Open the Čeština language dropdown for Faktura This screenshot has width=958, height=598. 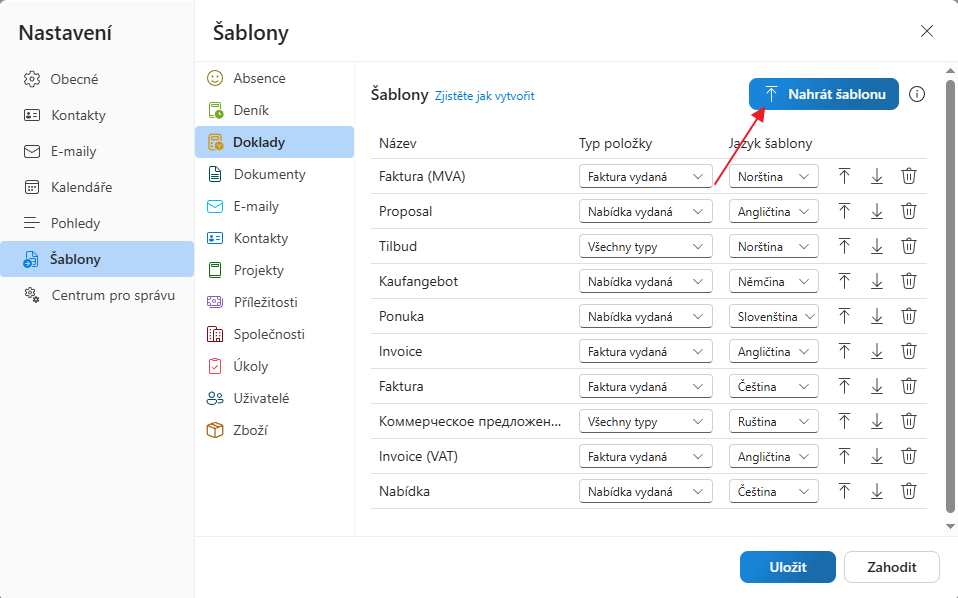[772, 386]
